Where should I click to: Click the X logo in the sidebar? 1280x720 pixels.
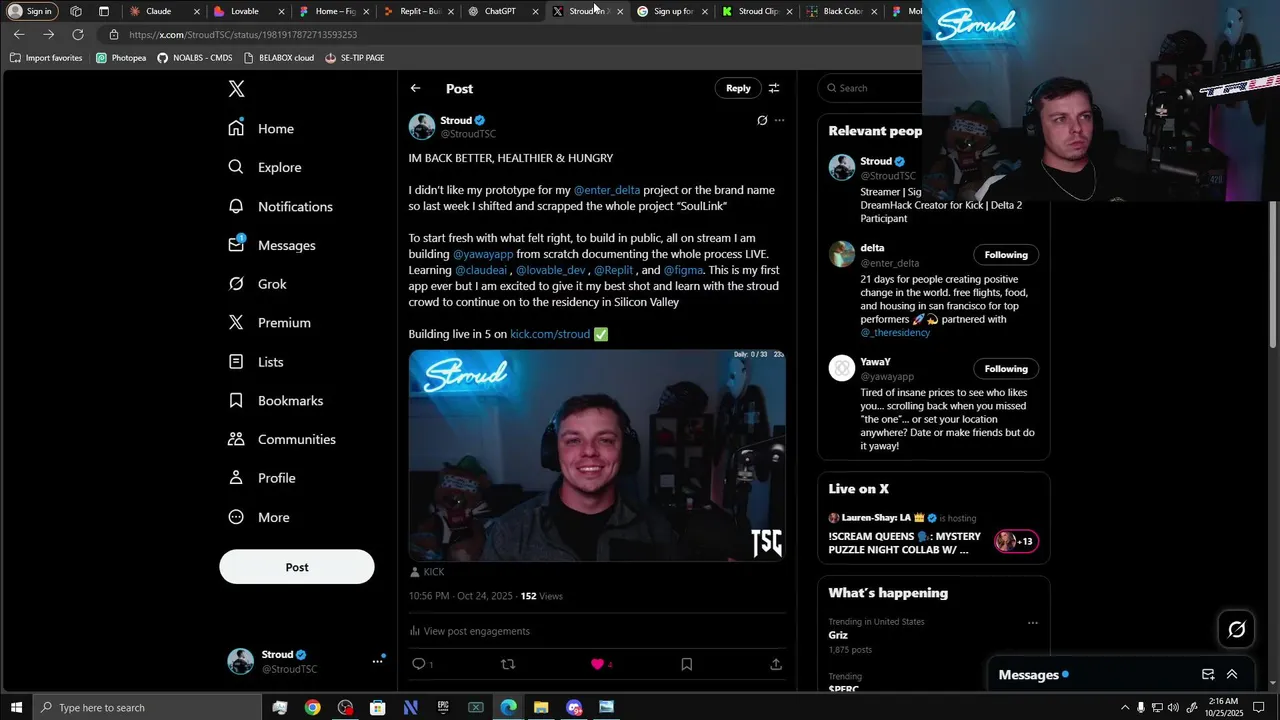click(236, 89)
